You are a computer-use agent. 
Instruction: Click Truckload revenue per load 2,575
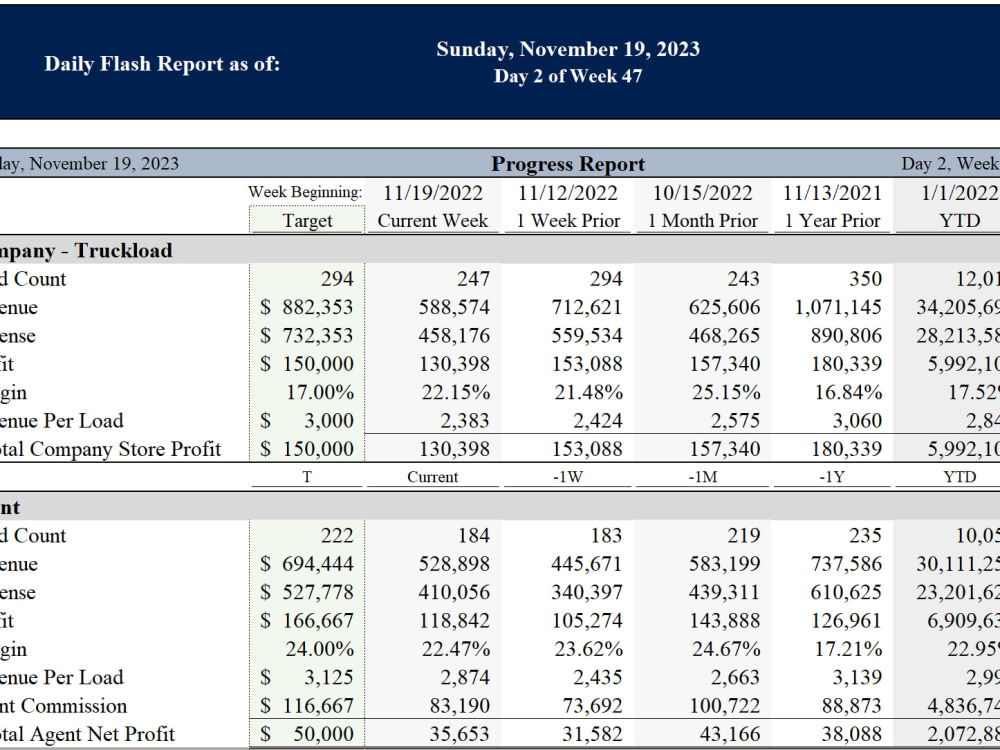[x=735, y=421]
